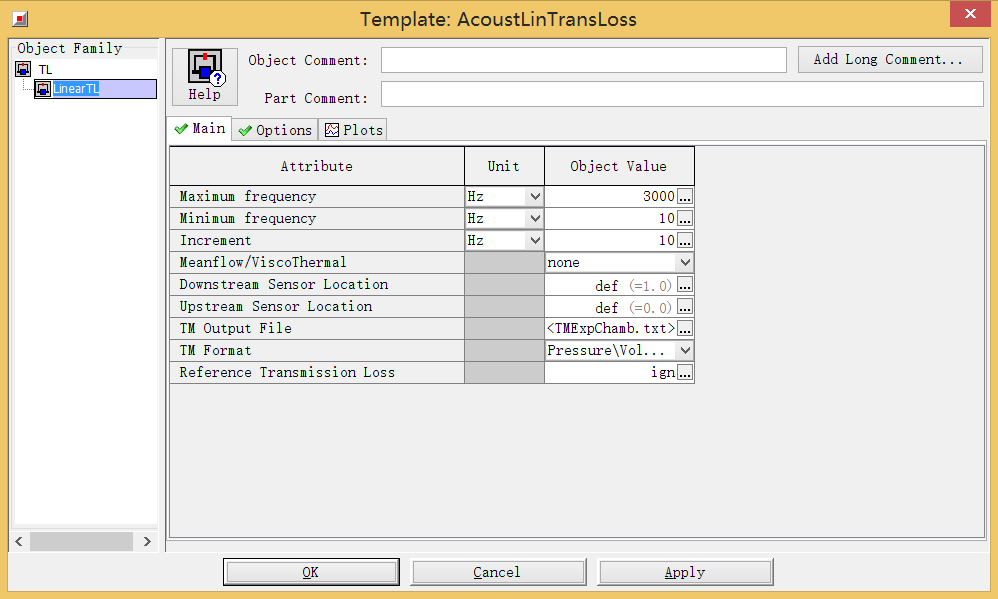Click ellipsis button beside Increment value
This screenshot has width=998, height=599.
(x=685, y=241)
